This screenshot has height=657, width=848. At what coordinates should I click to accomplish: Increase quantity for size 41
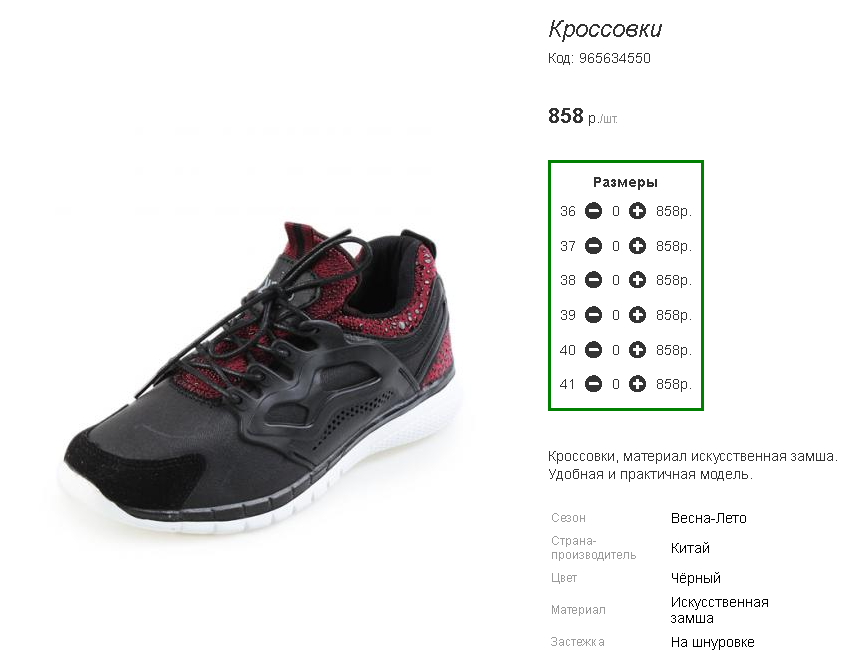[637, 384]
